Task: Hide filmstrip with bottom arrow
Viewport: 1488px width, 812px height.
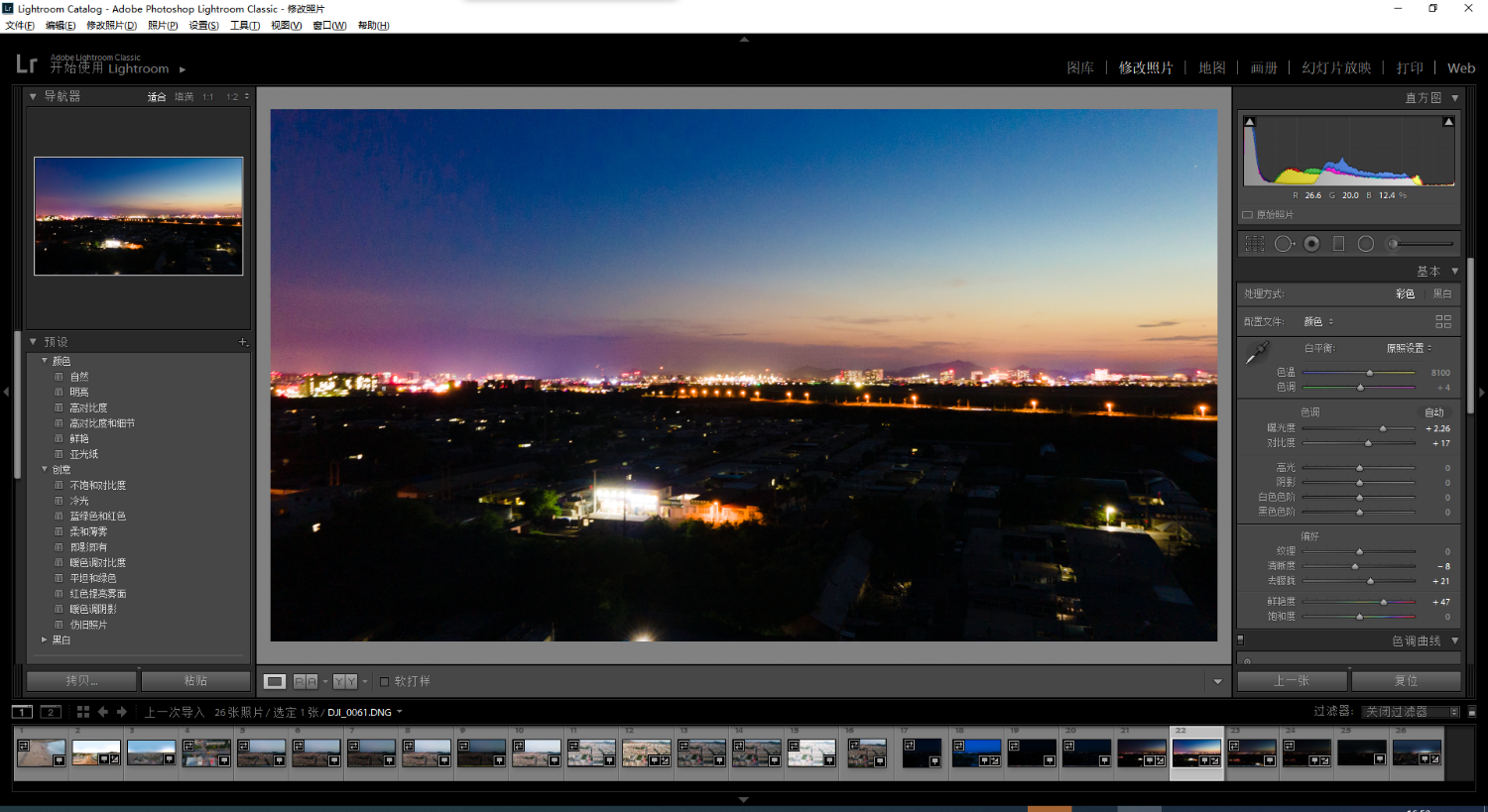Action: tap(744, 799)
